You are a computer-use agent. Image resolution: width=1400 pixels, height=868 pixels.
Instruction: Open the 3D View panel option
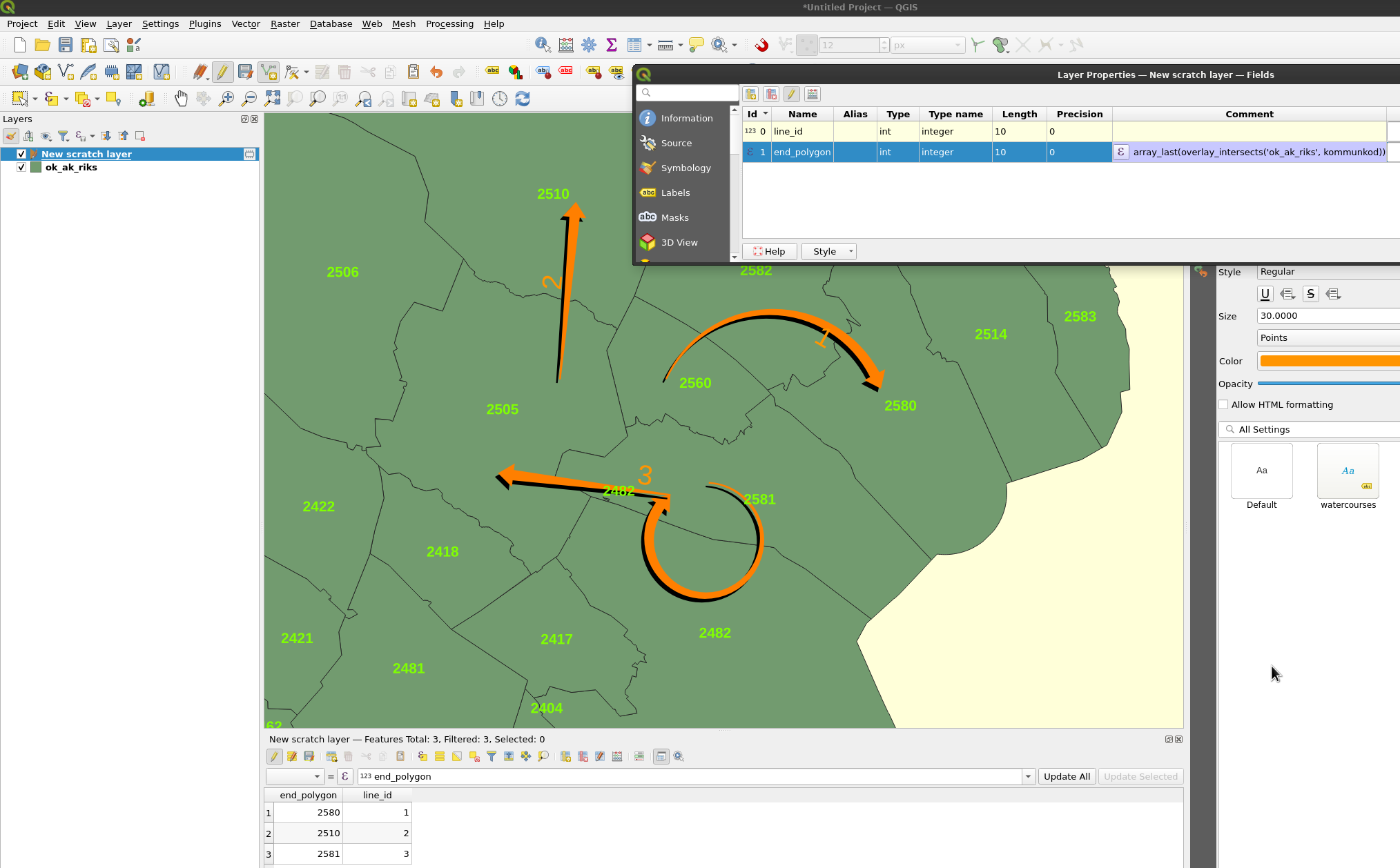coord(678,242)
